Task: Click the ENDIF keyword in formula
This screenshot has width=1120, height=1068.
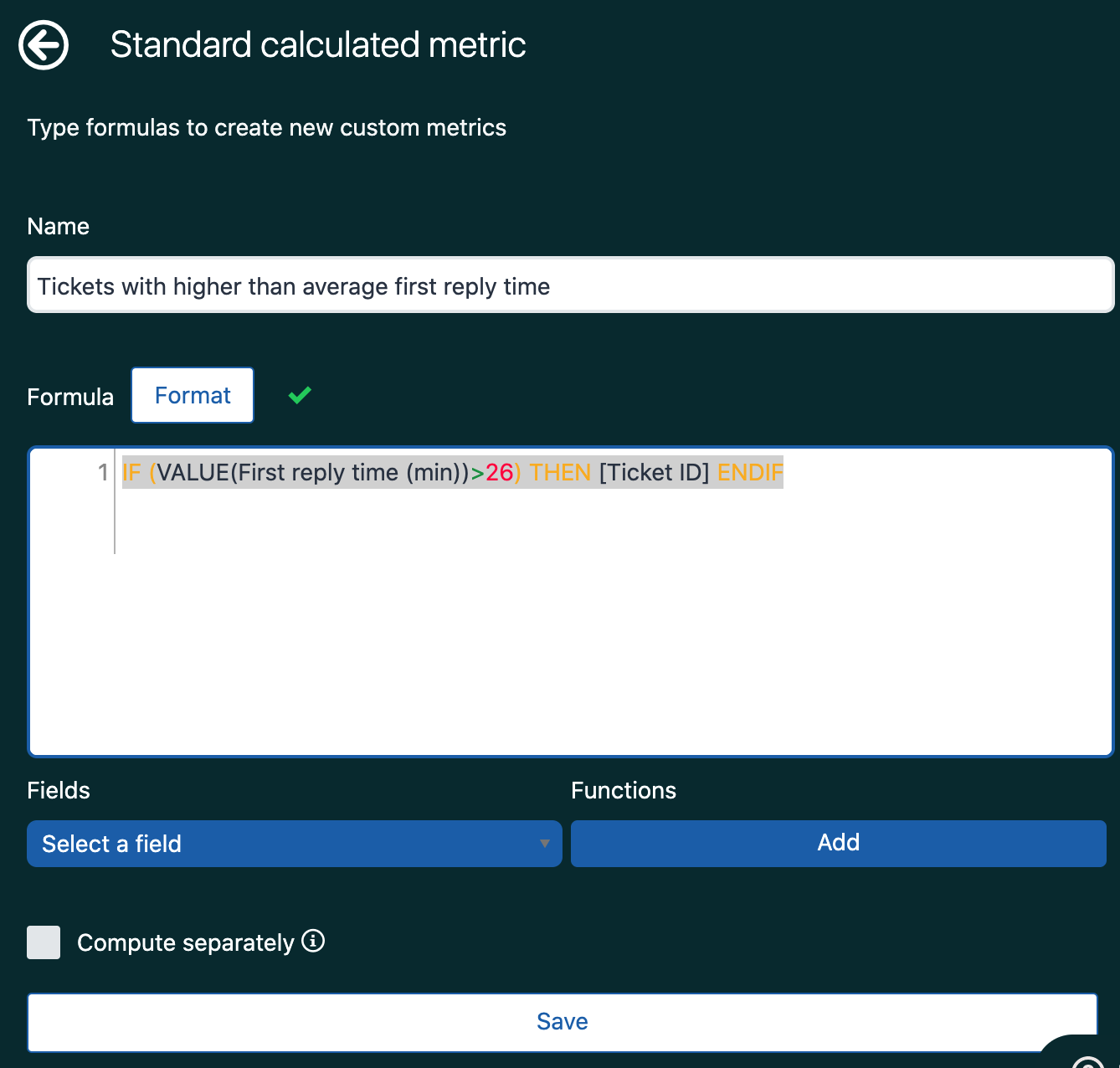Action: (750, 473)
